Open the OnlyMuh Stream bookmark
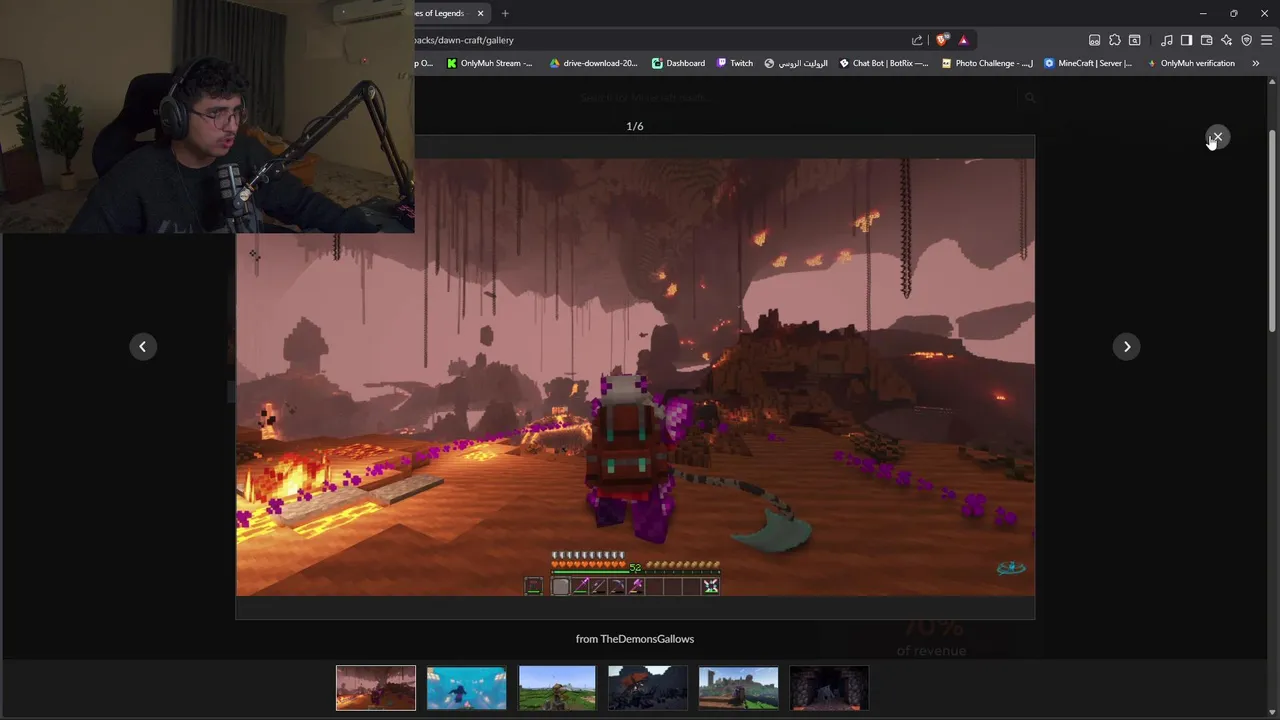Viewport: 1280px width, 720px height. (x=490, y=63)
